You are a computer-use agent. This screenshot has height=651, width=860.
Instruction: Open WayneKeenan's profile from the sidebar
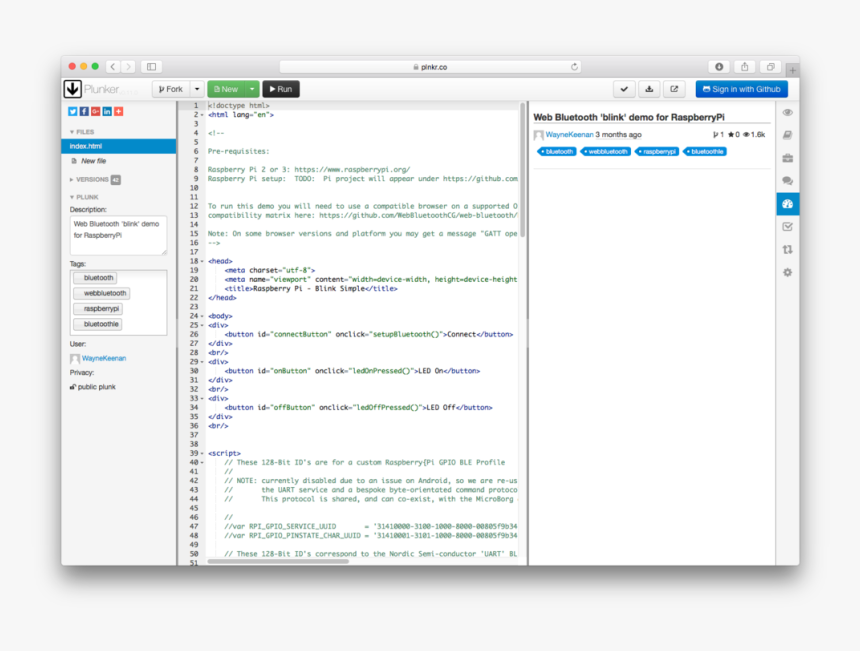click(104, 359)
